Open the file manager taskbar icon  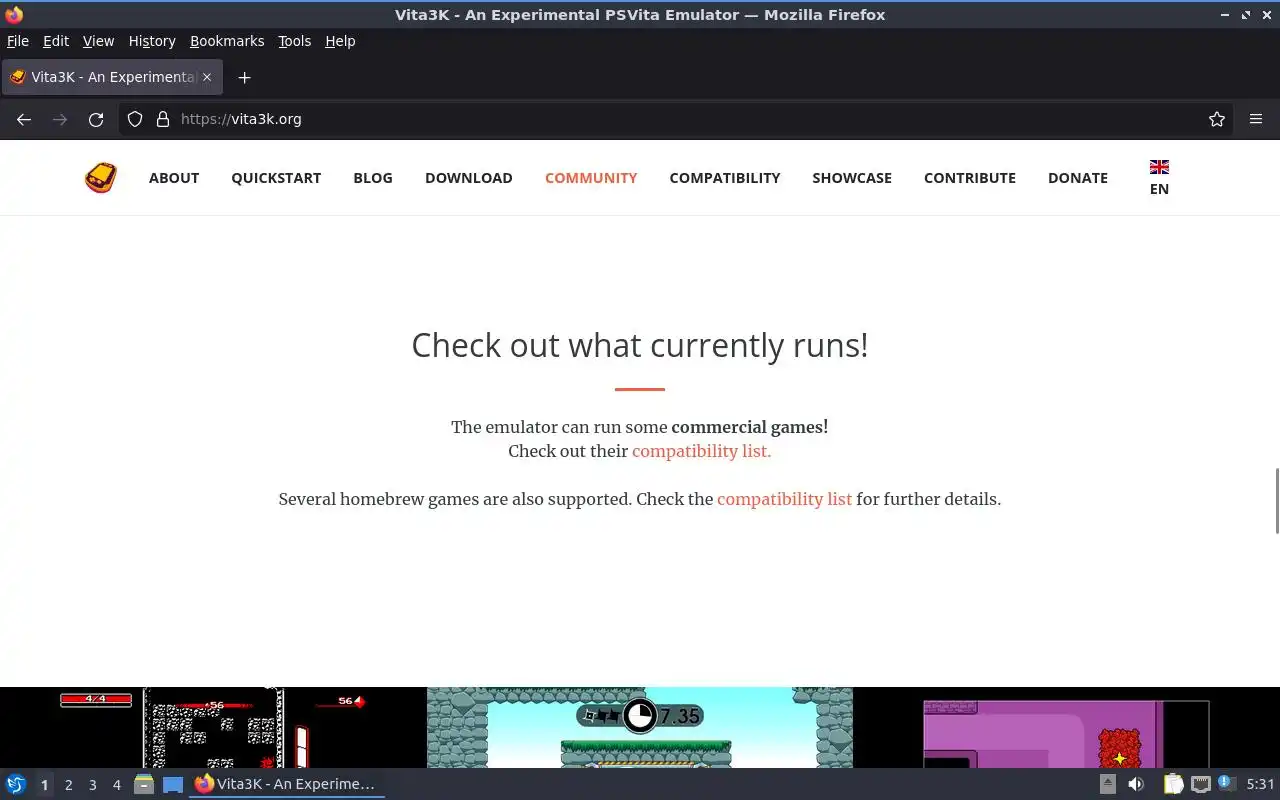pyautogui.click(x=144, y=785)
